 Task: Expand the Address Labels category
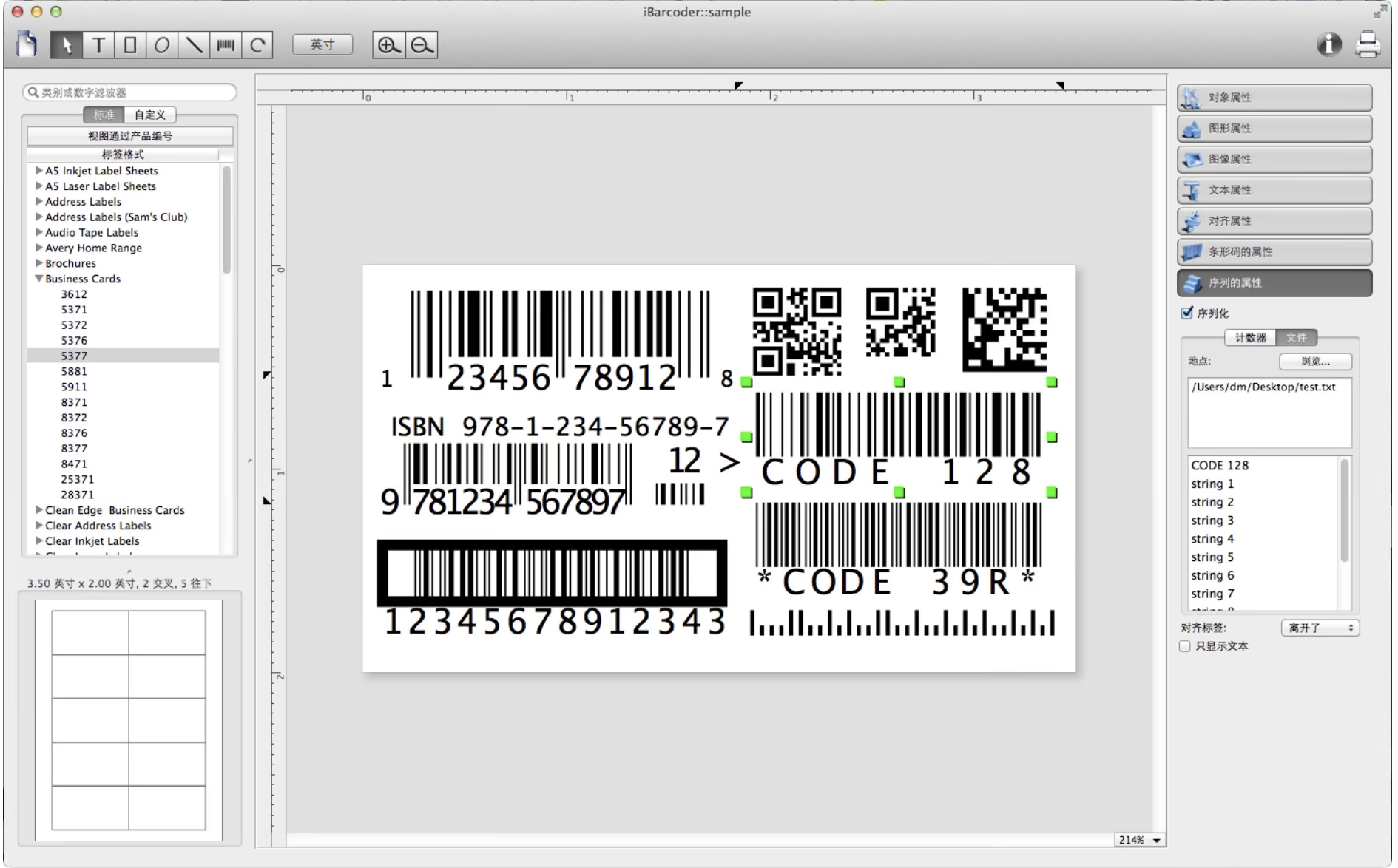coord(39,201)
